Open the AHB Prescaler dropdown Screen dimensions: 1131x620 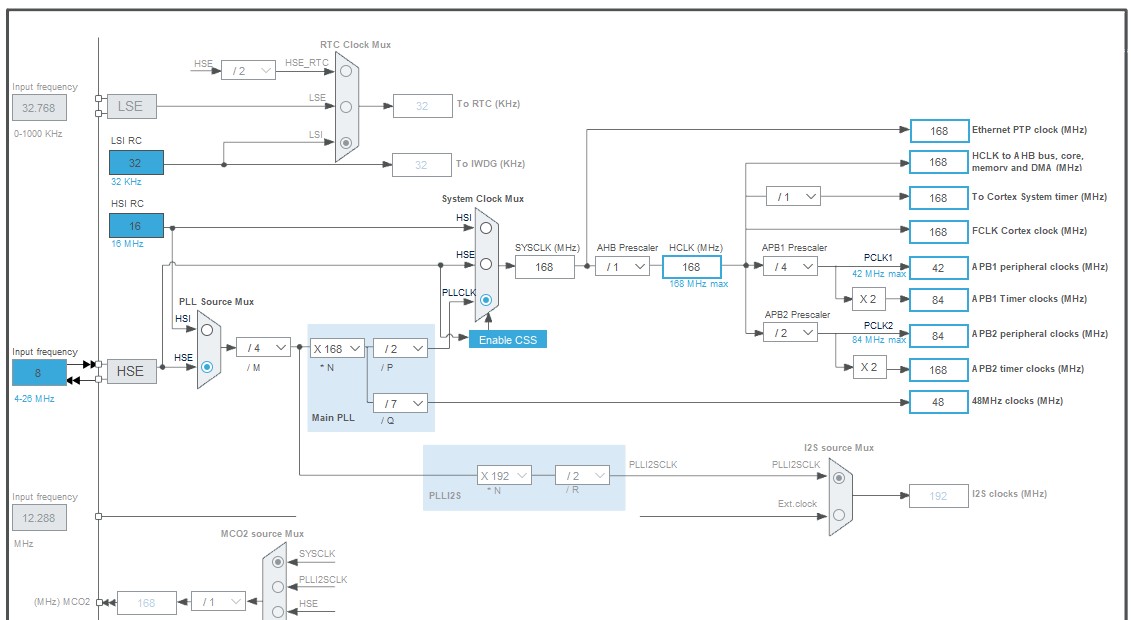tap(622, 266)
